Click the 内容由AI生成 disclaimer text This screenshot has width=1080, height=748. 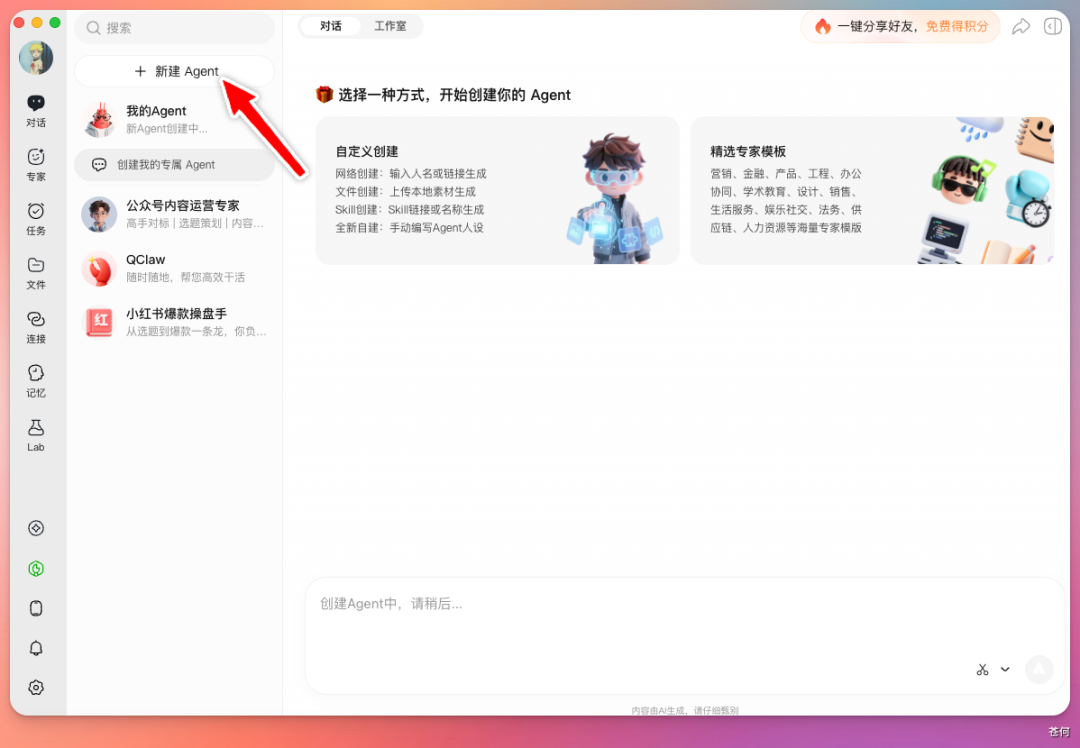(x=685, y=710)
